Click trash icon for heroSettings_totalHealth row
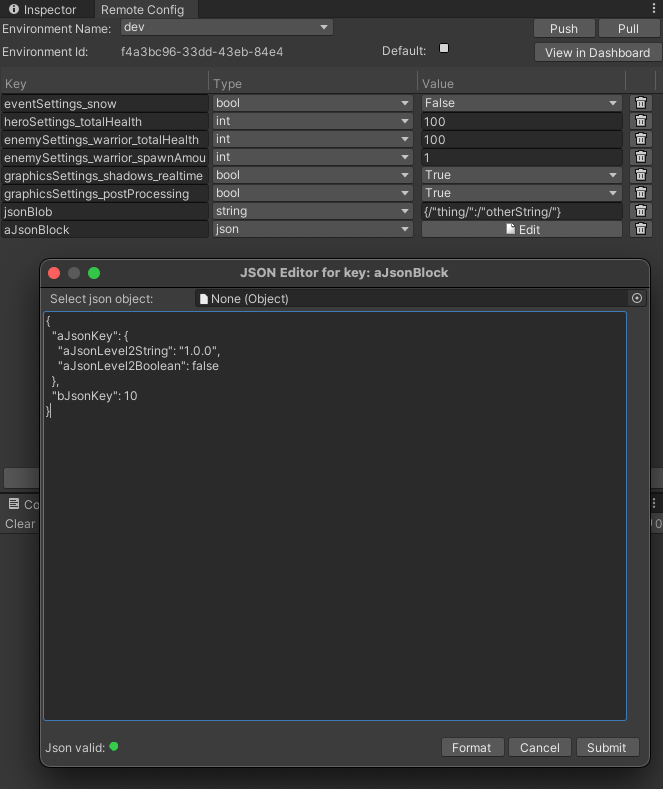Image resolution: width=663 pixels, height=789 pixels. tap(641, 121)
